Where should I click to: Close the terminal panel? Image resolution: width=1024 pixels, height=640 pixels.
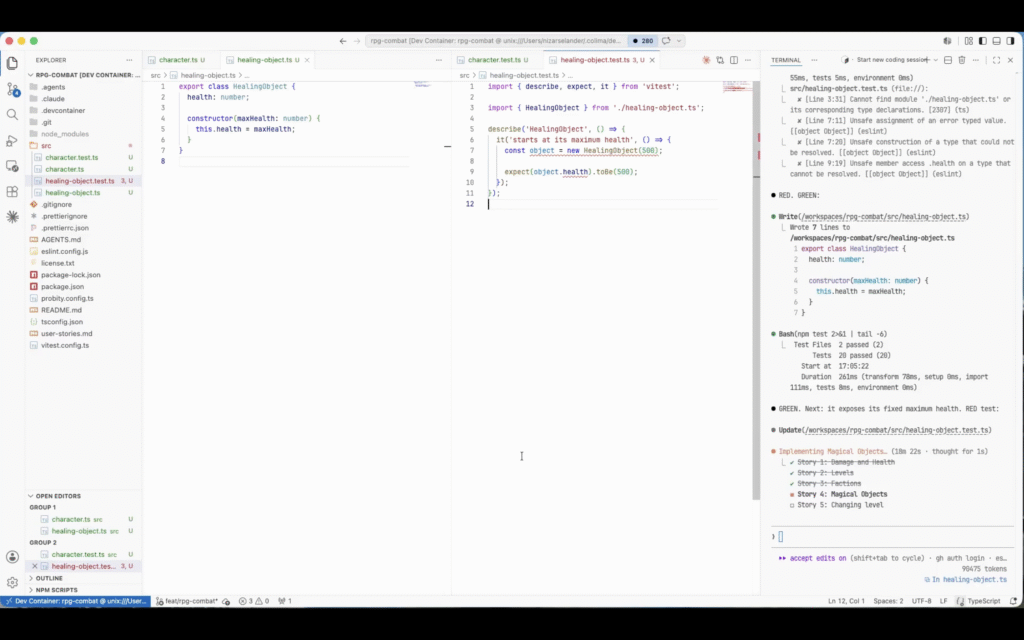(1010, 60)
